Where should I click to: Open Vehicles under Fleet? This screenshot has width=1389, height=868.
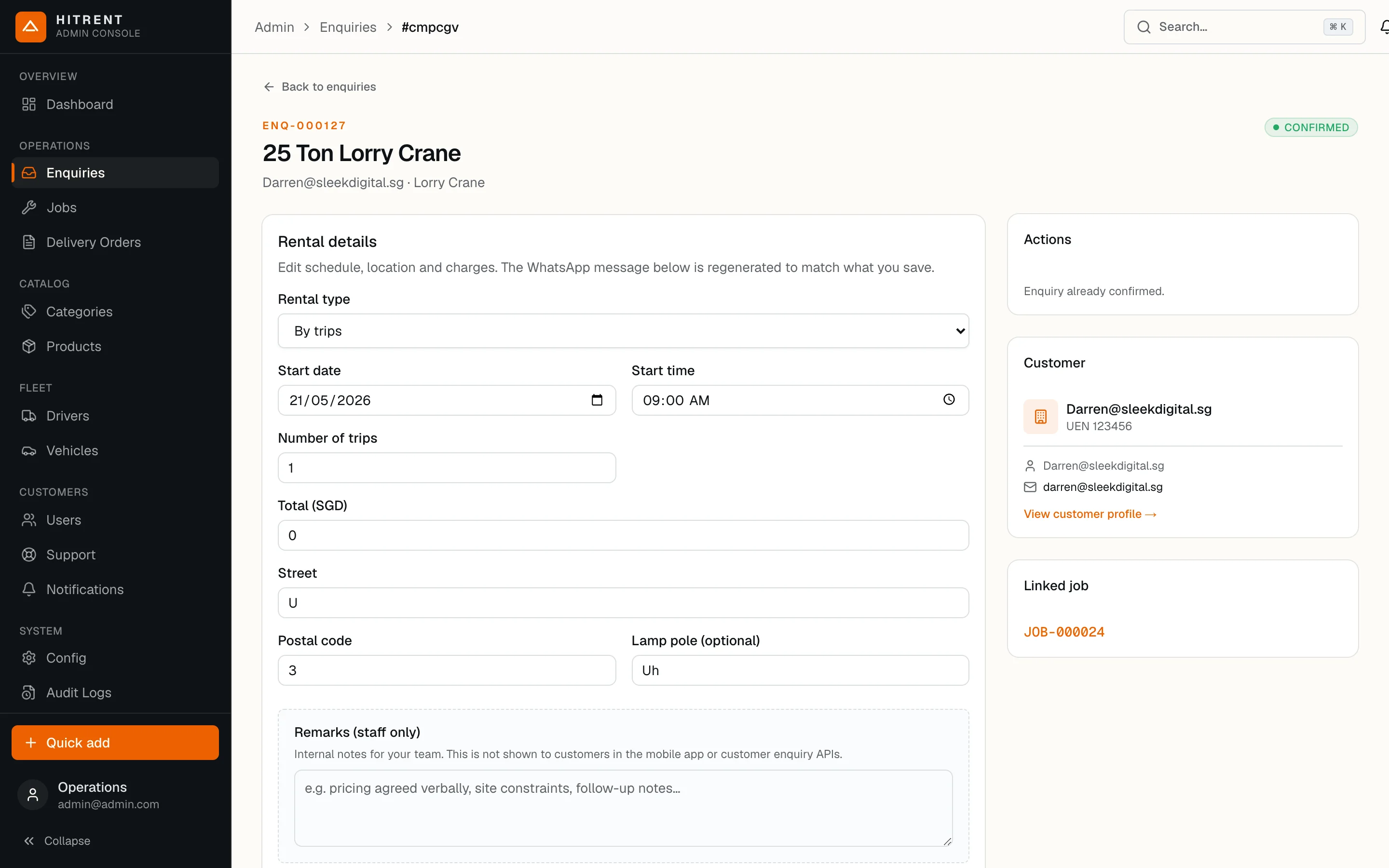115,451
